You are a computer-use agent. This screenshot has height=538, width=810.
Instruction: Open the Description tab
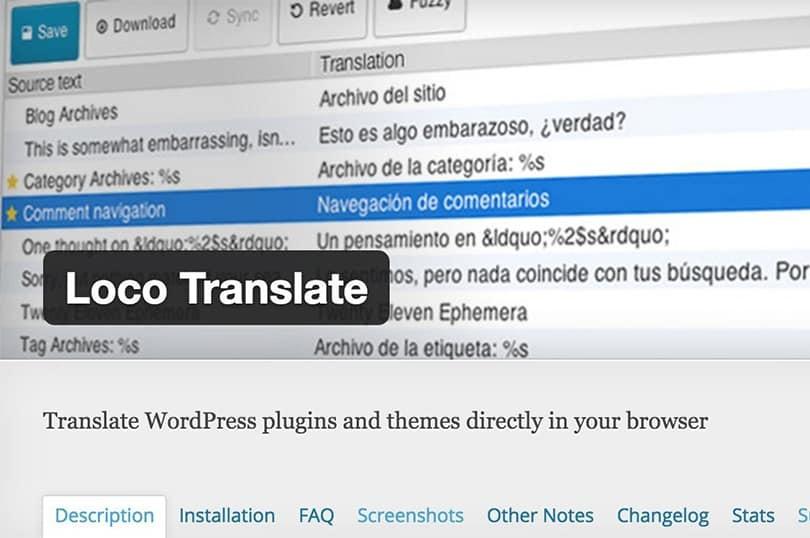104,516
